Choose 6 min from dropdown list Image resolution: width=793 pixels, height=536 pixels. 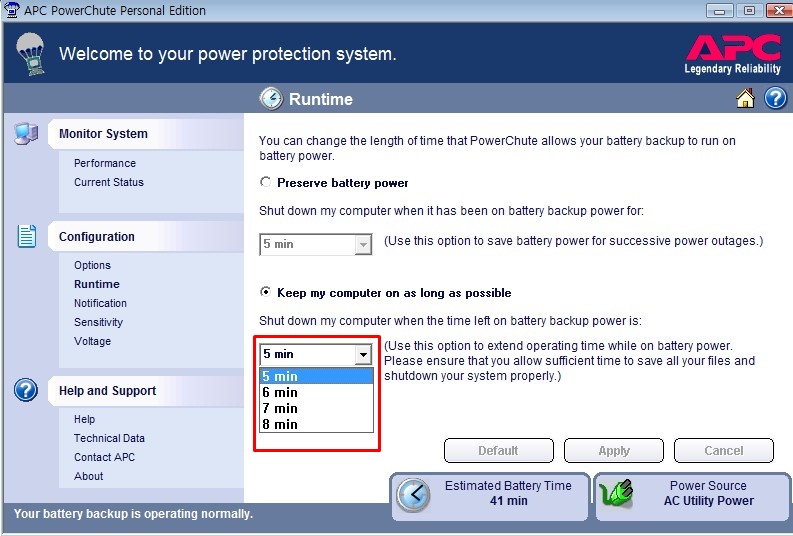(317, 392)
